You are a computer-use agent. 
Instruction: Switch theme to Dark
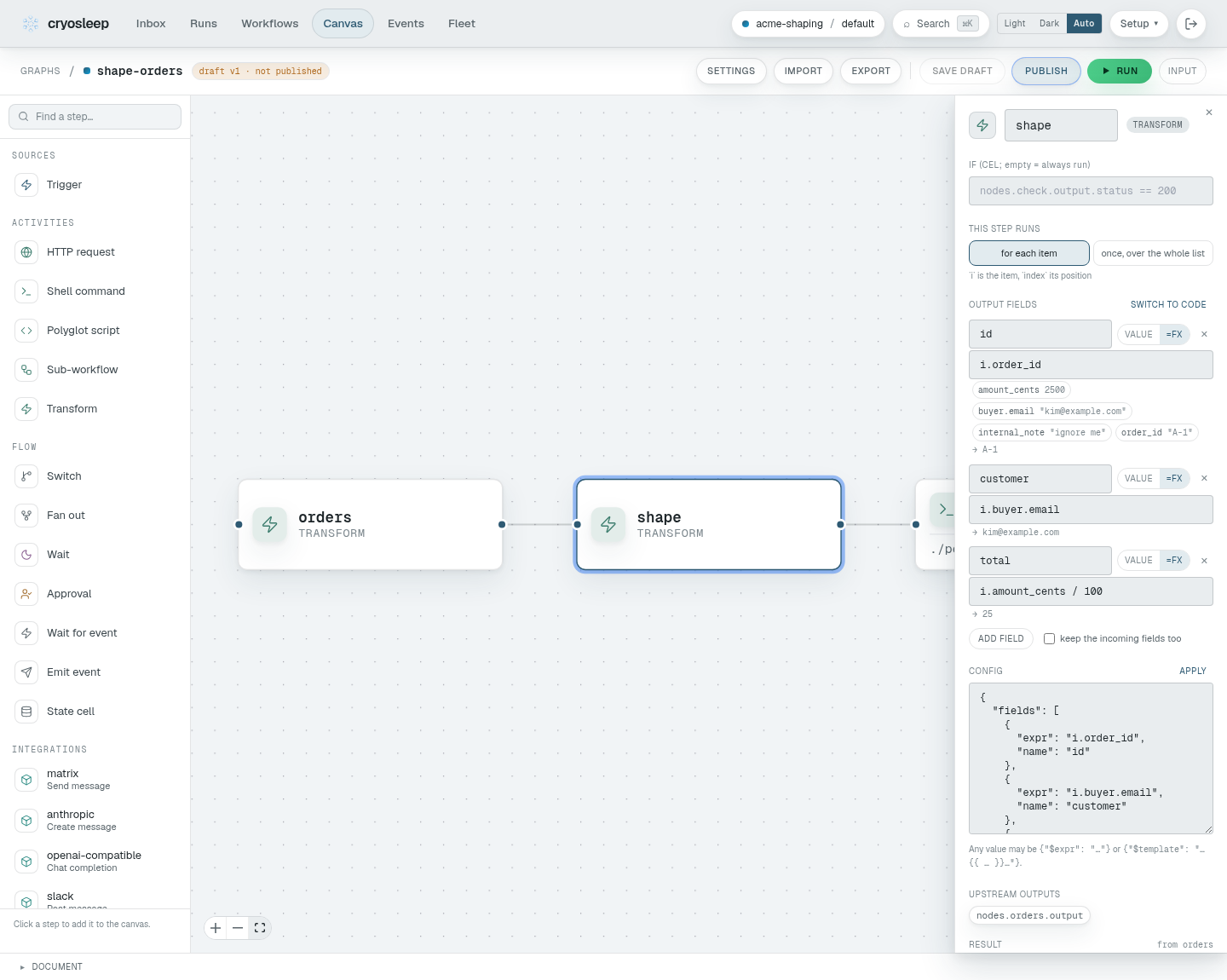pos(1049,24)
